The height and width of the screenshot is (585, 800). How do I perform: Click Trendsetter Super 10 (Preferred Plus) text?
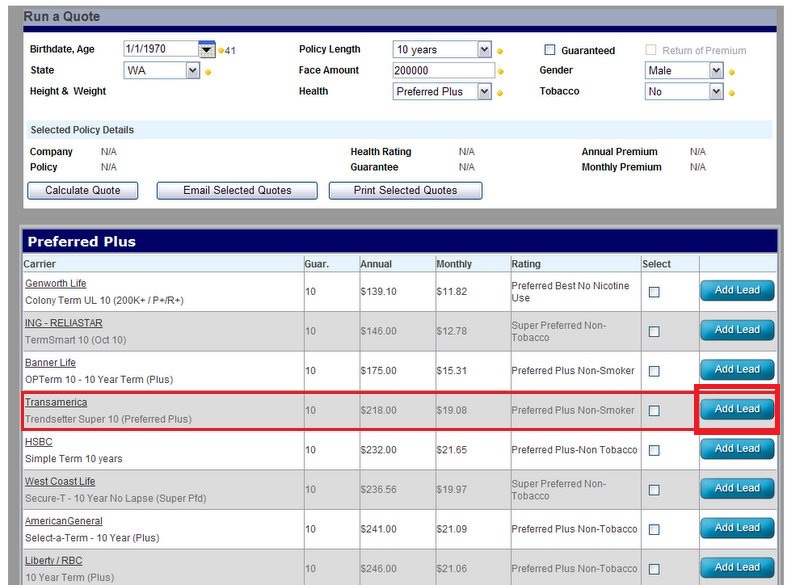coord(109,419)
